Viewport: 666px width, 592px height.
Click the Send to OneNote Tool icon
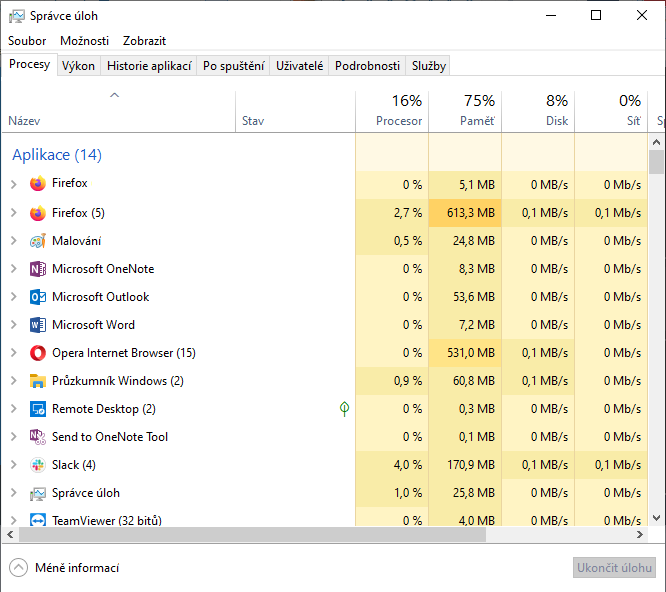(x=38, y=437)
